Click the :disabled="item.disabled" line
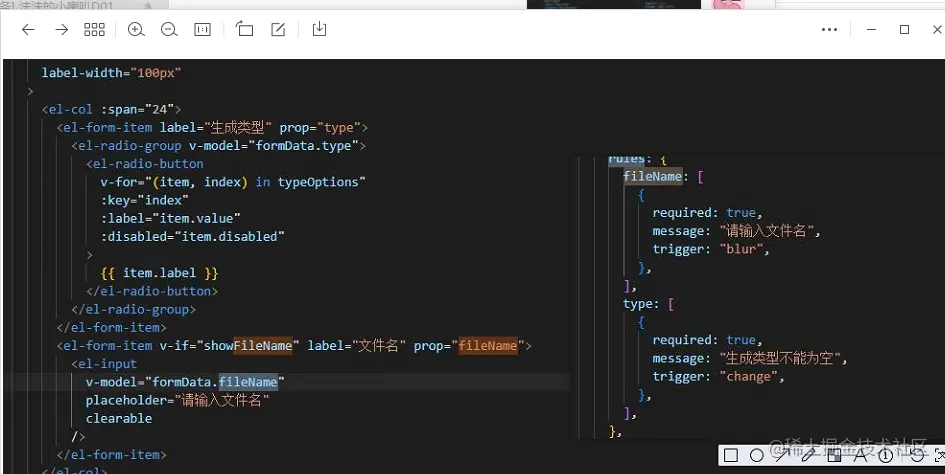The width and height of the screenshot is (945, 474). pyautogui.click(x=193, y=236)
